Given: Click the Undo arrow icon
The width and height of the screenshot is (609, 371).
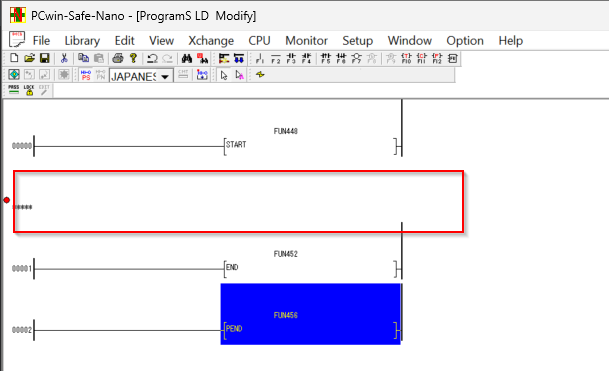Looking at the screenshot, I should tap(152, 58).
